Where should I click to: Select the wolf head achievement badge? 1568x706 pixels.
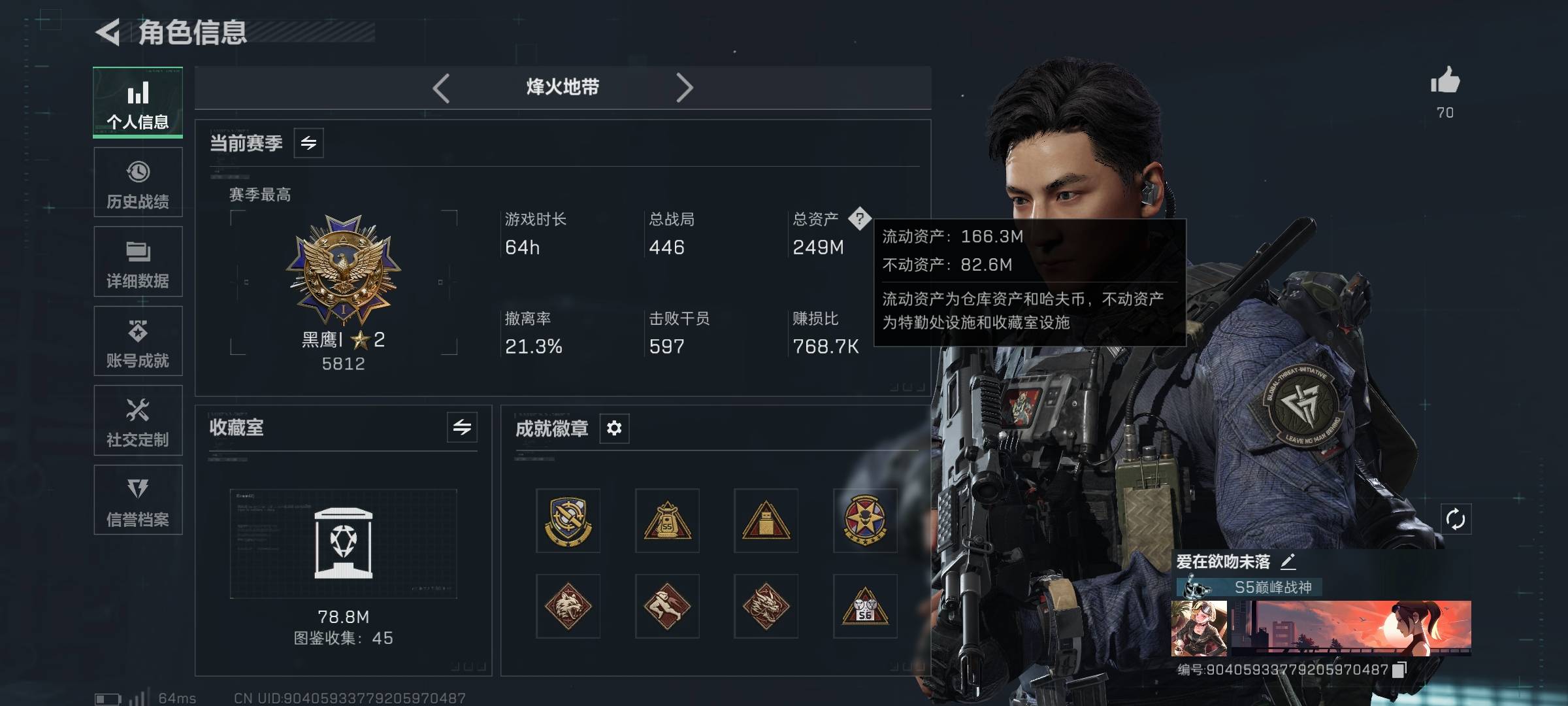[x=568, y=607]
